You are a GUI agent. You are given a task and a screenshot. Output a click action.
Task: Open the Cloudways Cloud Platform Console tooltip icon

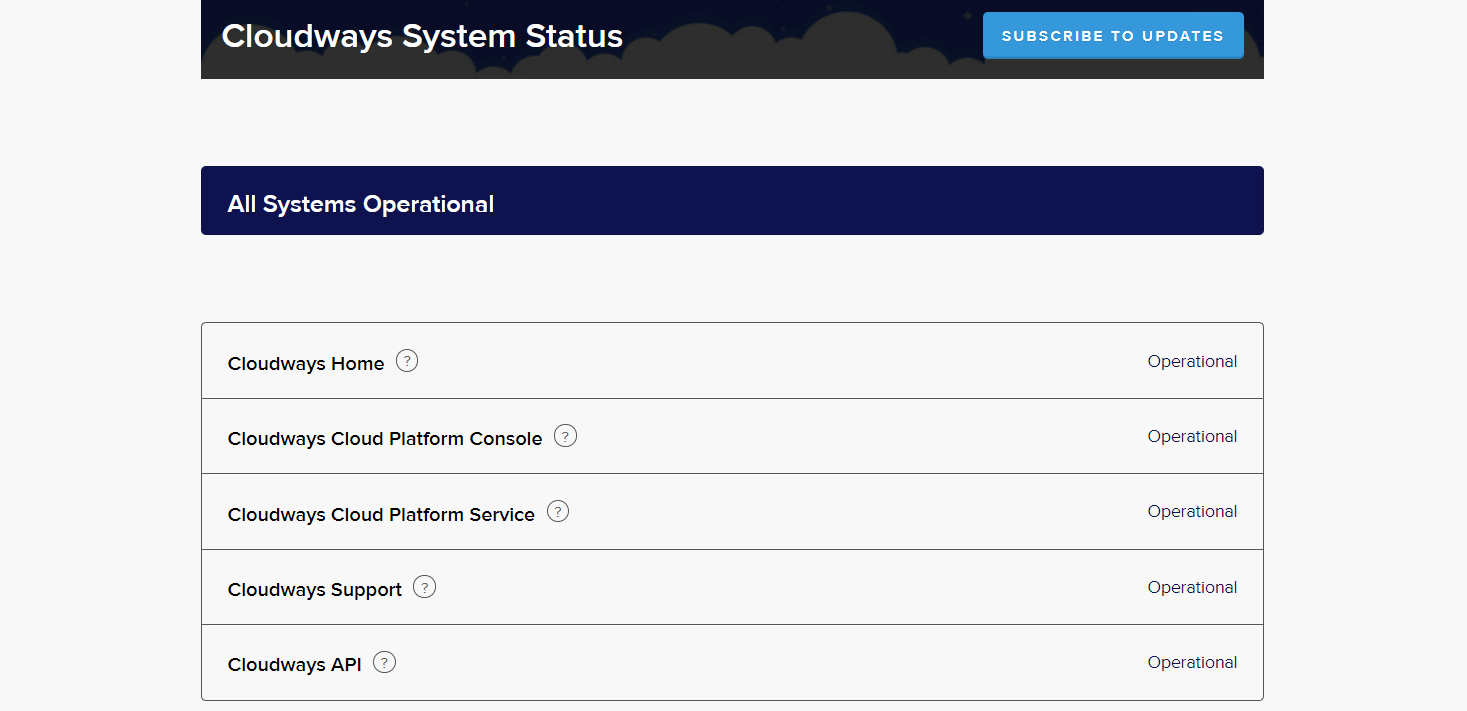[565, 436]
